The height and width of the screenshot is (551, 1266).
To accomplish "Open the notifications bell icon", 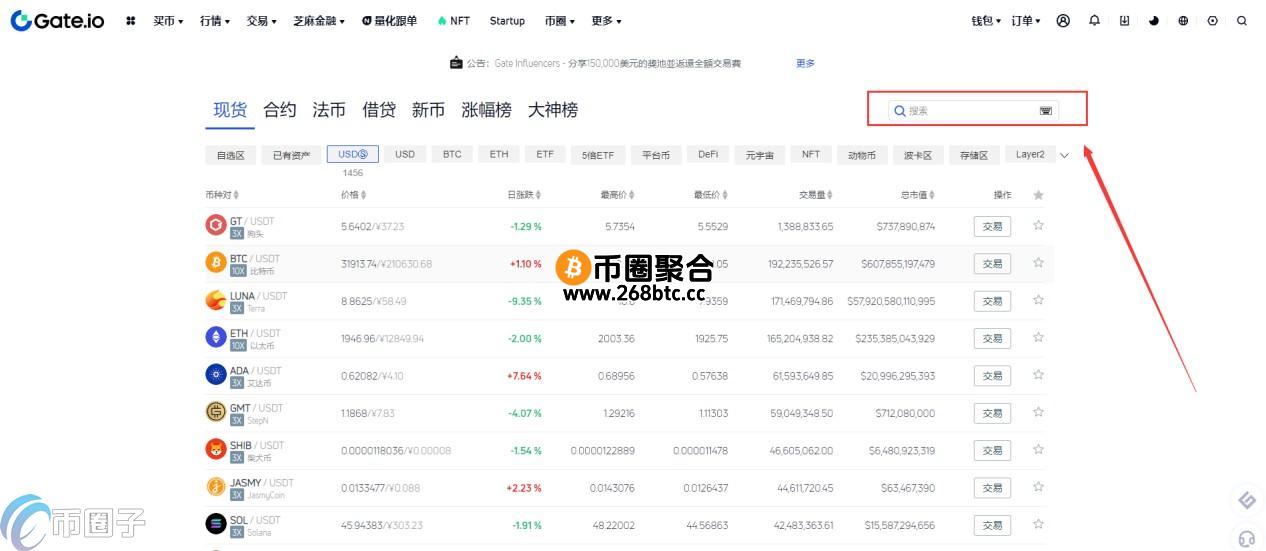I will tap(1094, 20).
